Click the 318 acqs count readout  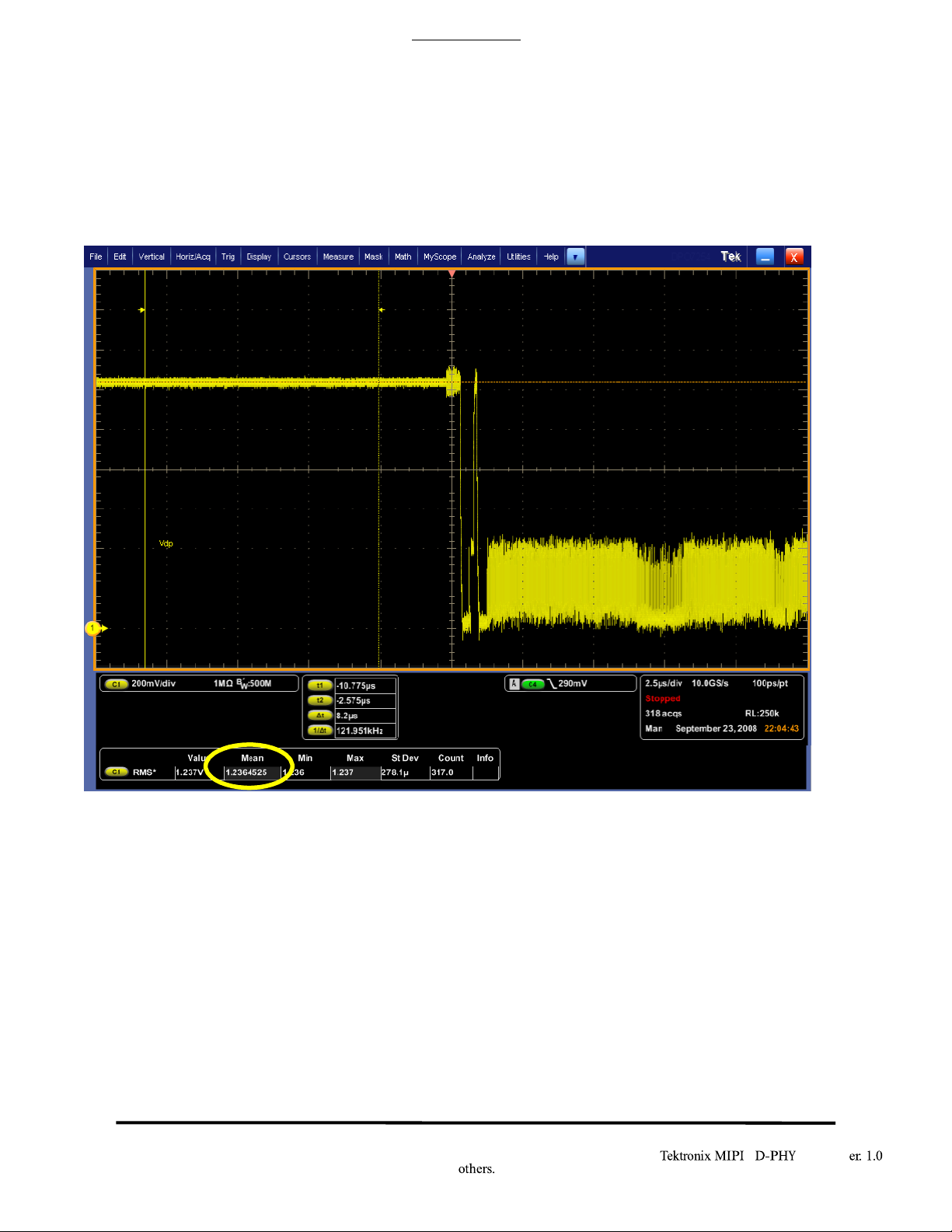pyautogui.click(x=663, y=714)
